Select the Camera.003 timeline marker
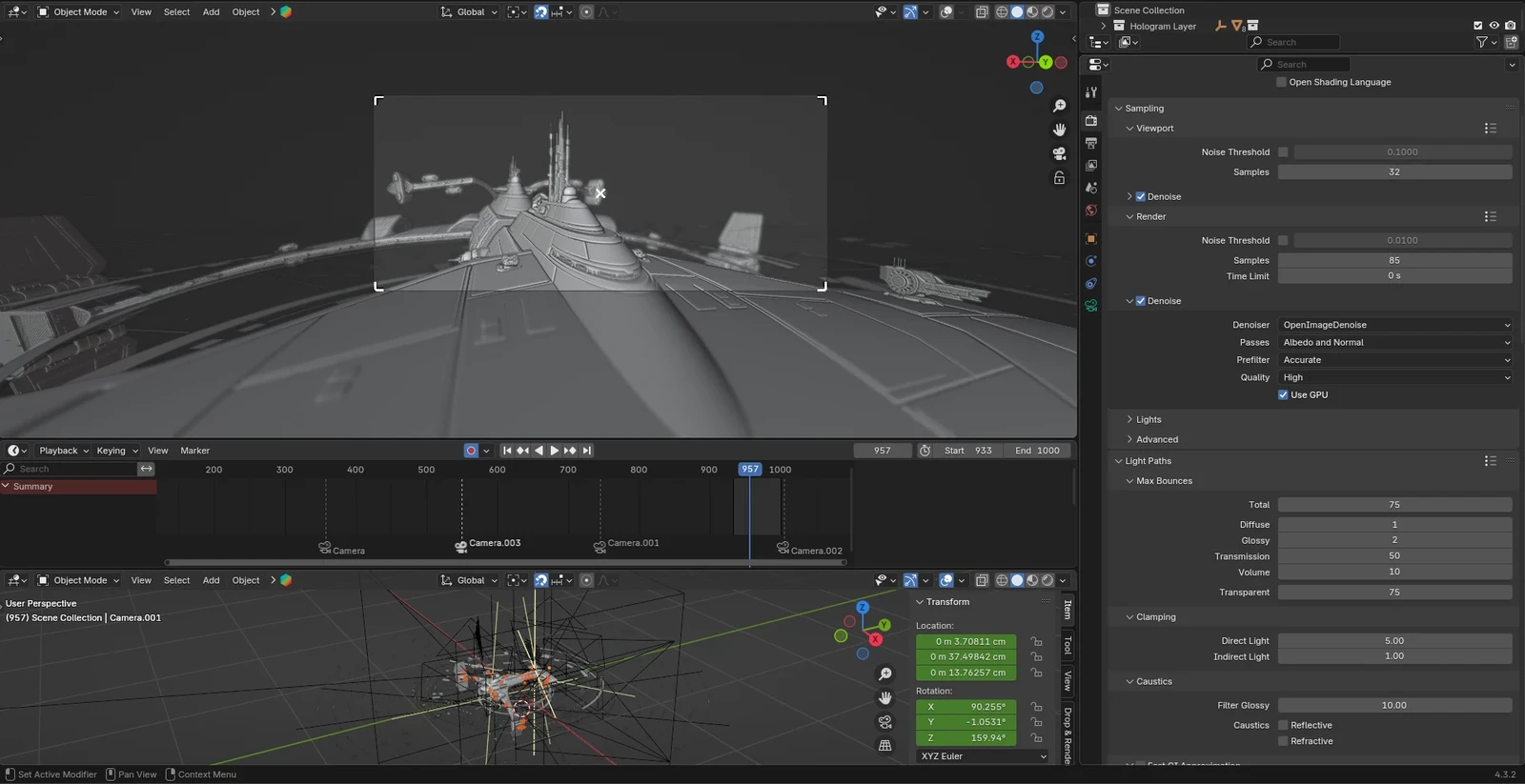This screenshot has width=1525, height=784. (461, 547)
